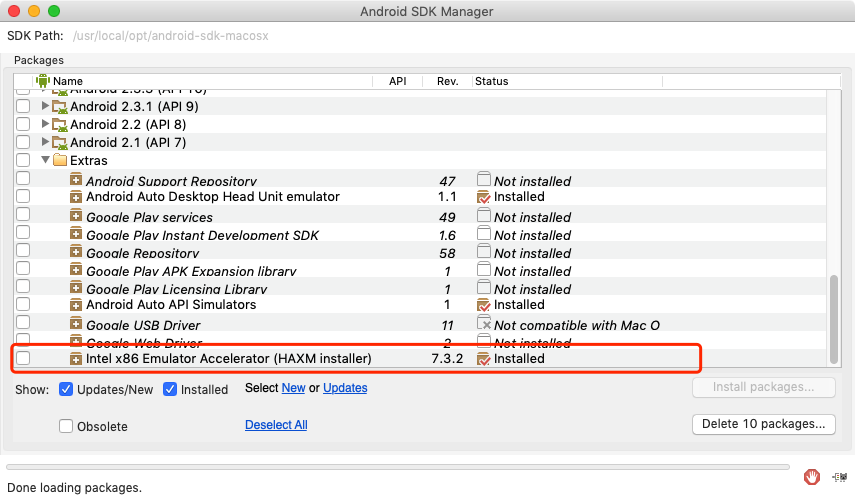Click the red stop hand icon
This screenshot has width=855, height=500.
tap(813, 476)
